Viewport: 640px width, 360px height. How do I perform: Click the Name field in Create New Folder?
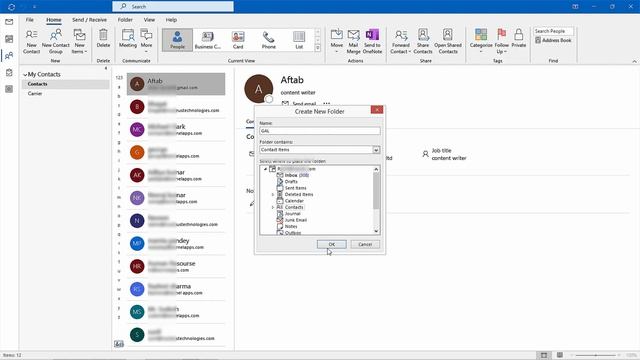coord(320,131)
